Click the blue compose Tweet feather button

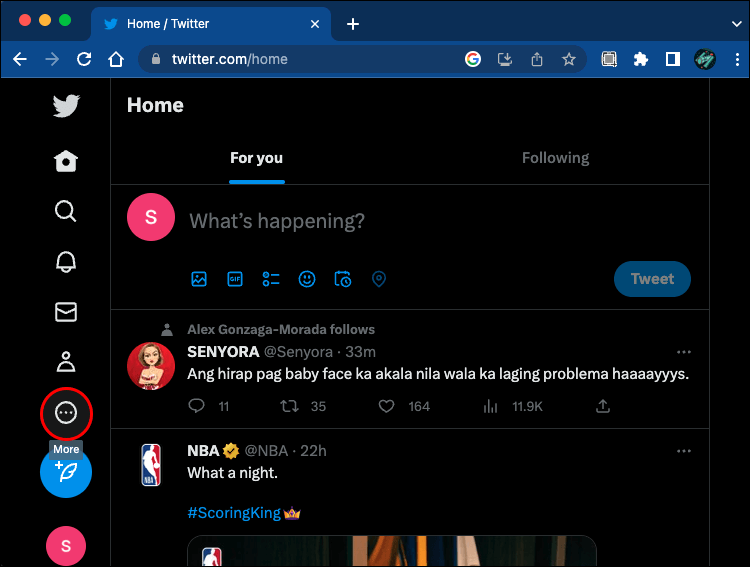coord(66,472)
